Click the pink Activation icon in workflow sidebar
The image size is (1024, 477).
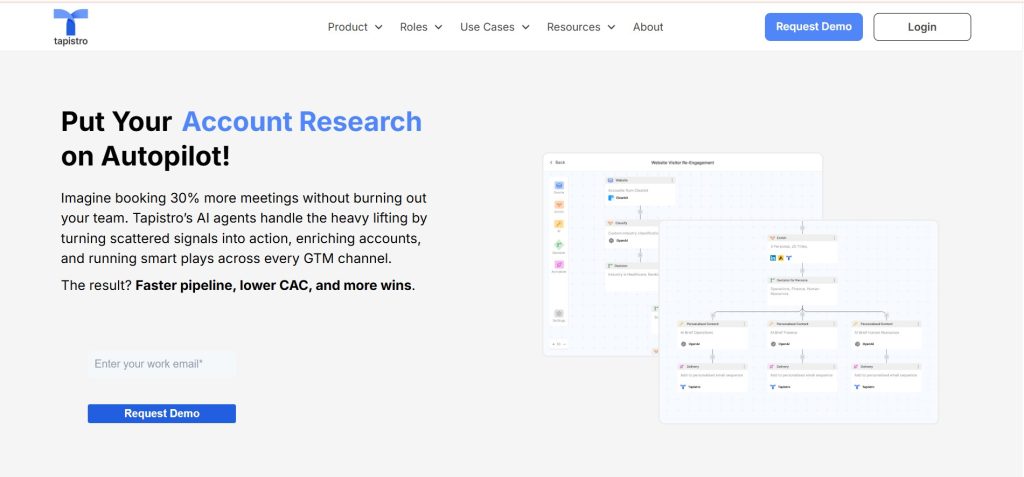[559, 265]
